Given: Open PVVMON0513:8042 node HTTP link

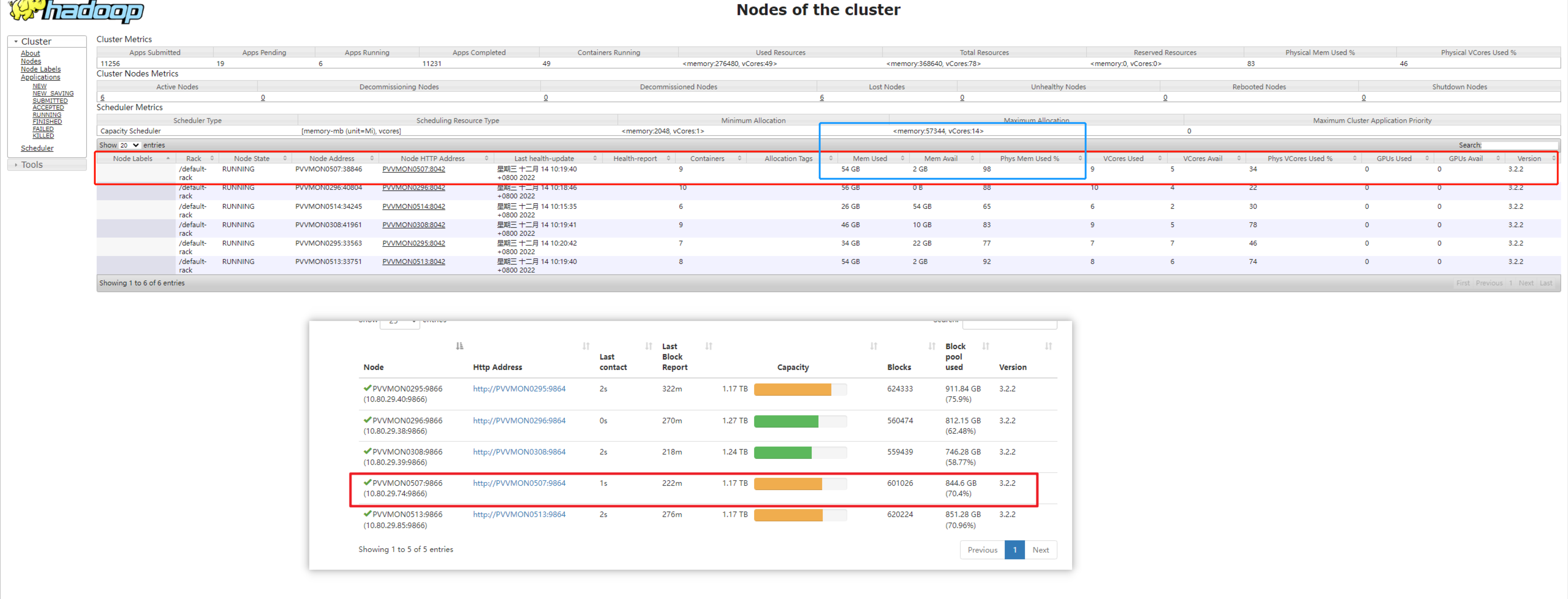Looking at the screenshot, I should 413,261.
